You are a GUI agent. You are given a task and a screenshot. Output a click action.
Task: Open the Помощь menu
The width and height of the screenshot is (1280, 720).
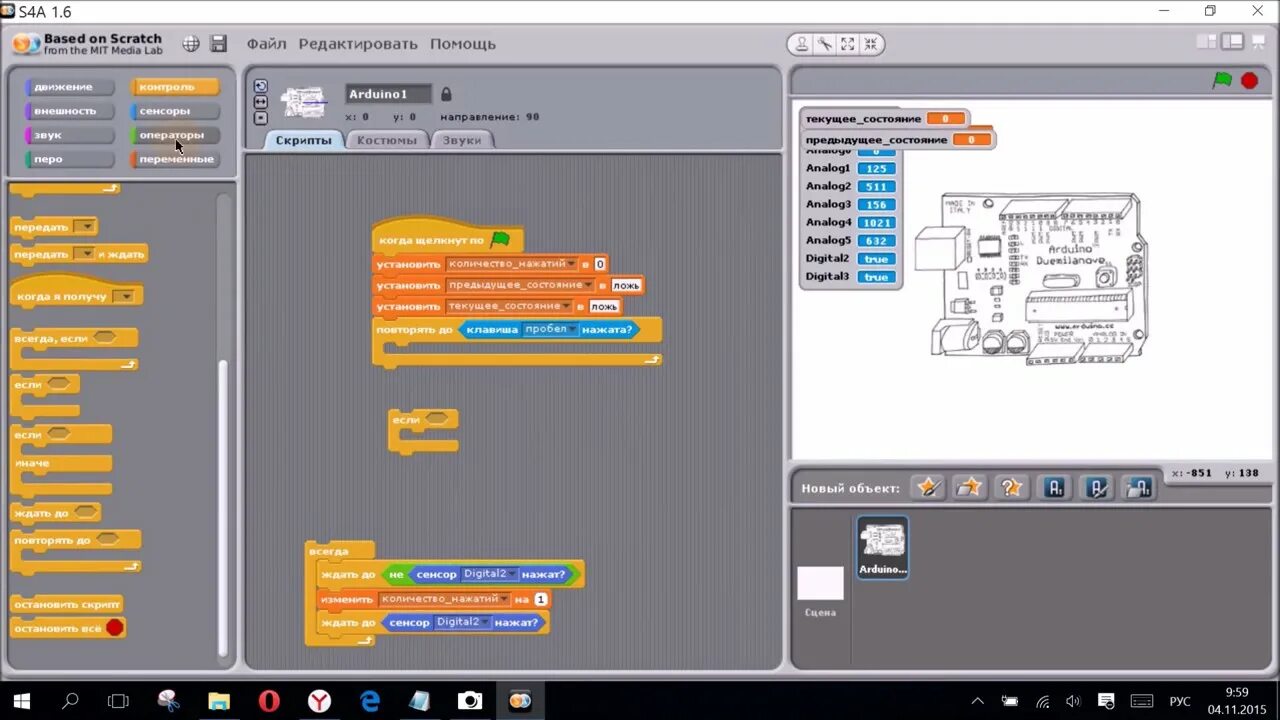pos(463,44)
